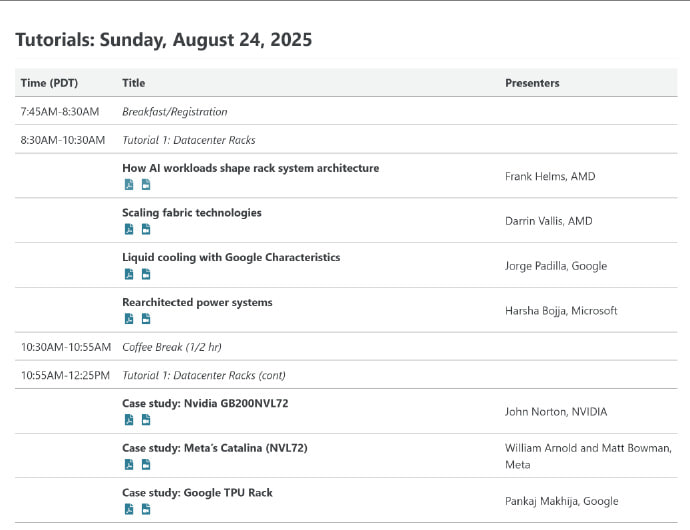Open video file for Meta's Catalina case study
The height and width of the screenshot is (530, 690).
click(x=145, y=464)
